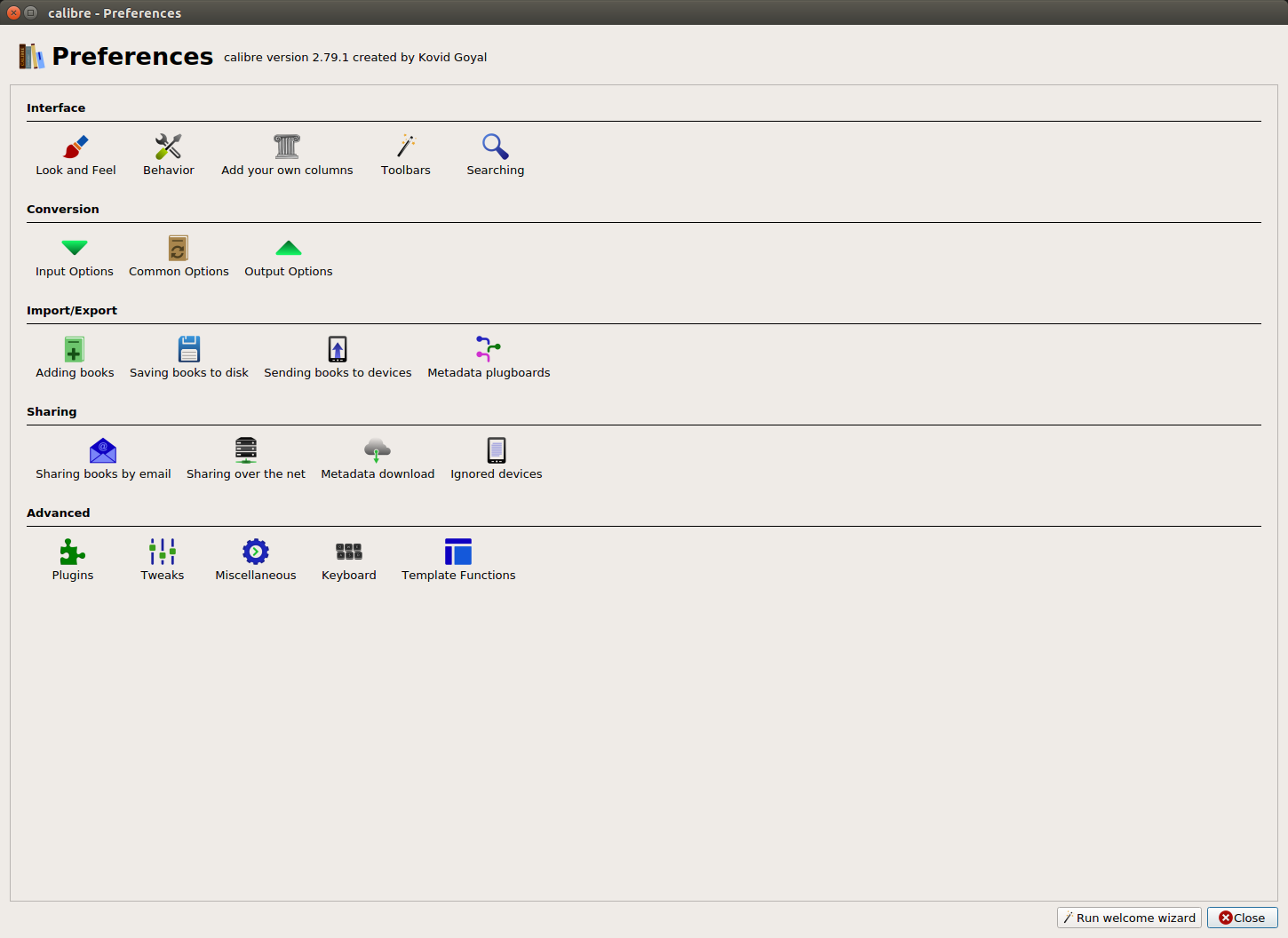Open Sharing over the net settings

click(x=246, y=459)
